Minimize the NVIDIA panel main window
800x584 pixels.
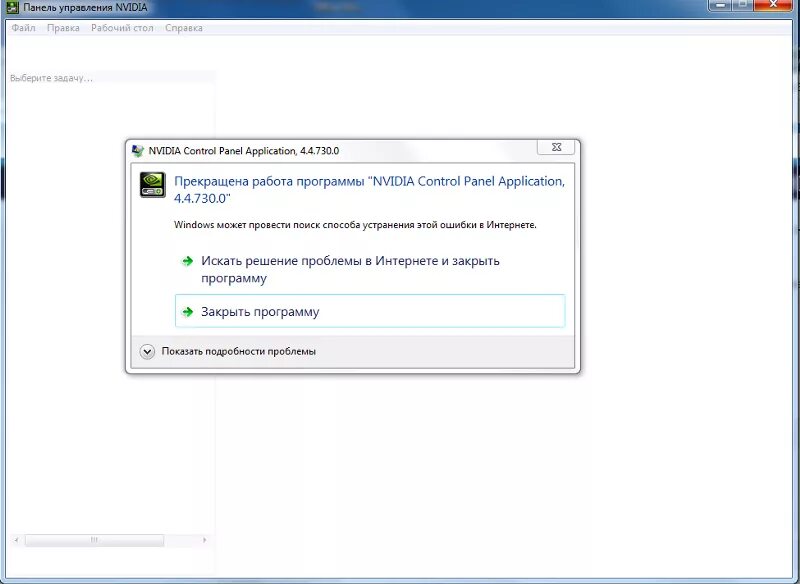(x=720, y=5)
